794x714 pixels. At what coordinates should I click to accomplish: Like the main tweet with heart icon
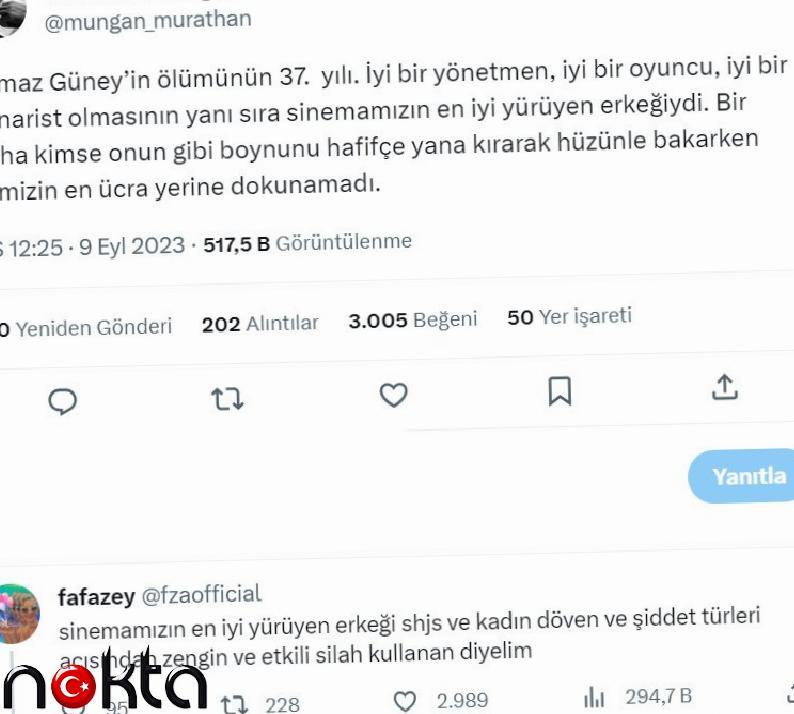(x=393, y=395)
